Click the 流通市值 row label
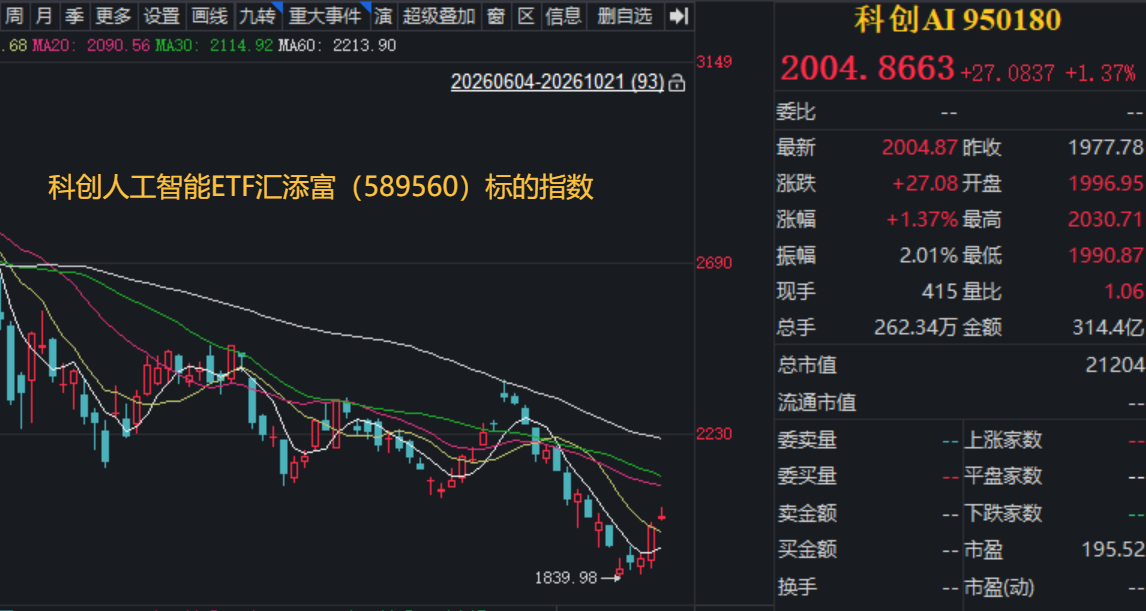Screen dimensions: 1146x611 click(816, 403)
